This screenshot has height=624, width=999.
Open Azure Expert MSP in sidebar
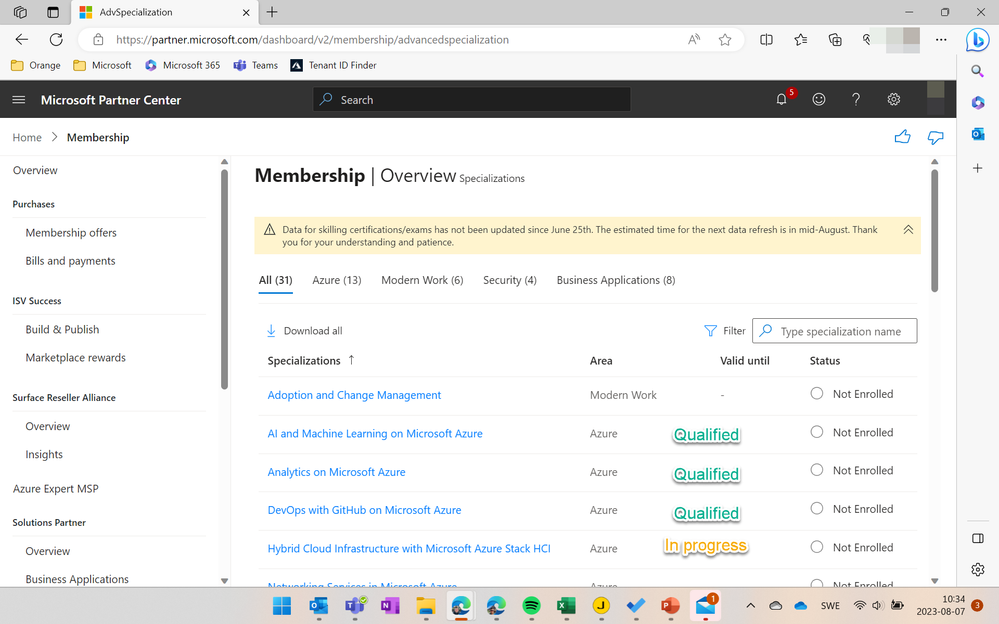tap(55, 489)
